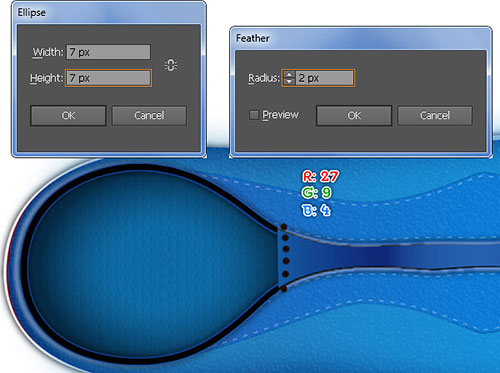Cancel the Feather dialog
Viewport: 500px width, 373px height.
pyautogui.click(x=435, y=116)
